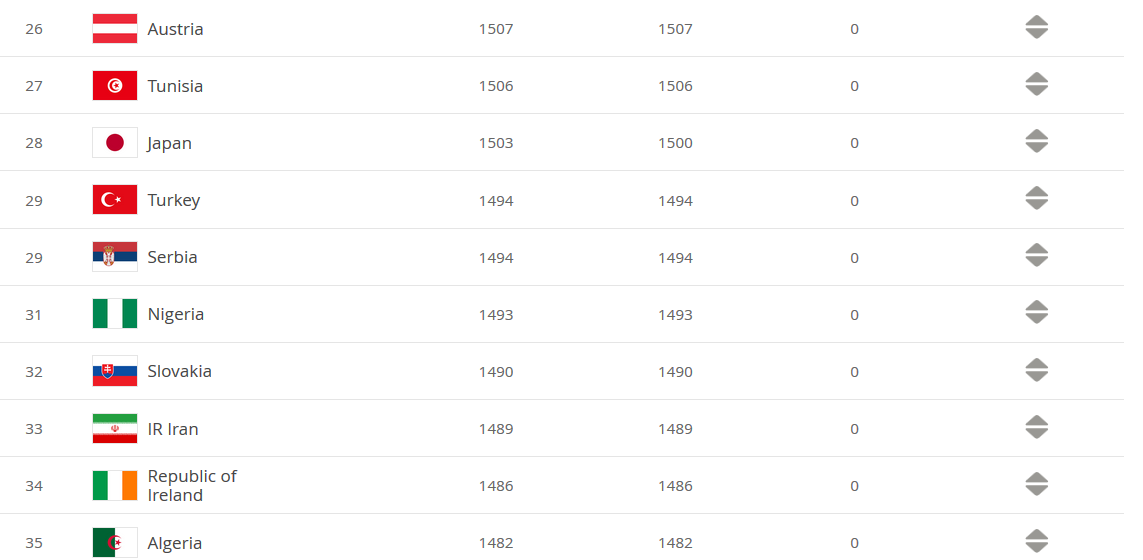The width and height of the screenshot is (1143, 560).
Task: Expand the Nigeria row details arrow
Action: coord(1036,313)
